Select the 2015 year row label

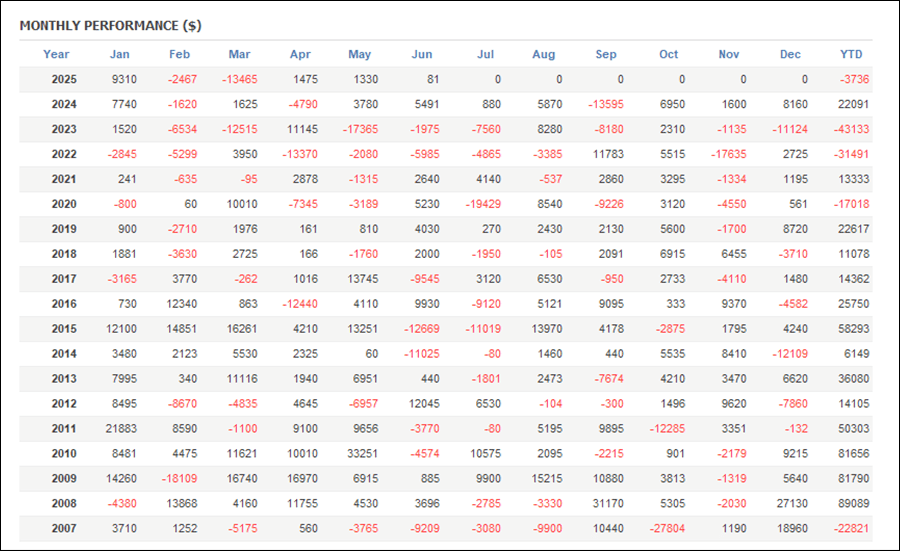pyautogui.click(x=64, y=329)
